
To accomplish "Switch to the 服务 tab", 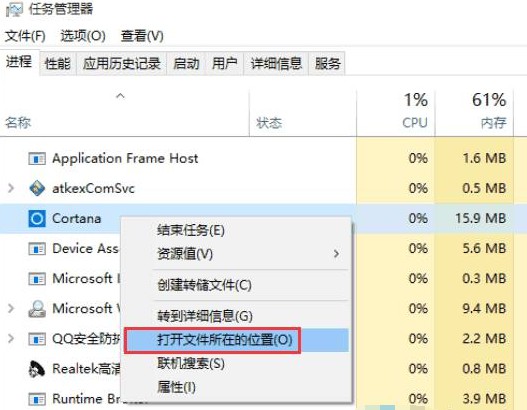I will pos(327,63).
